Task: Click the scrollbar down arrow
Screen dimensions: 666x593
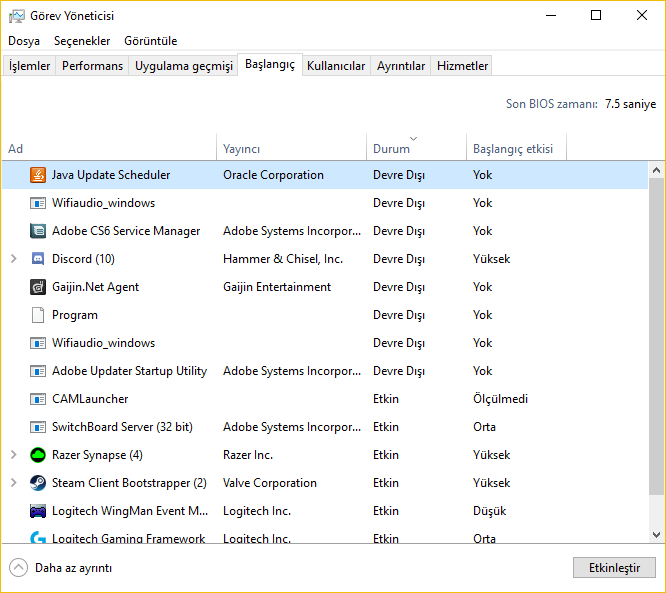Action: tap(656, 535)
